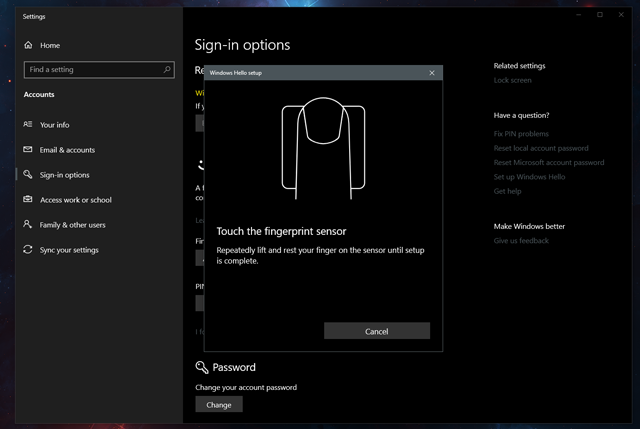640x429 pixels.
Task: Close the Windows Hello setup dialog
Action: tap(432, 73)
